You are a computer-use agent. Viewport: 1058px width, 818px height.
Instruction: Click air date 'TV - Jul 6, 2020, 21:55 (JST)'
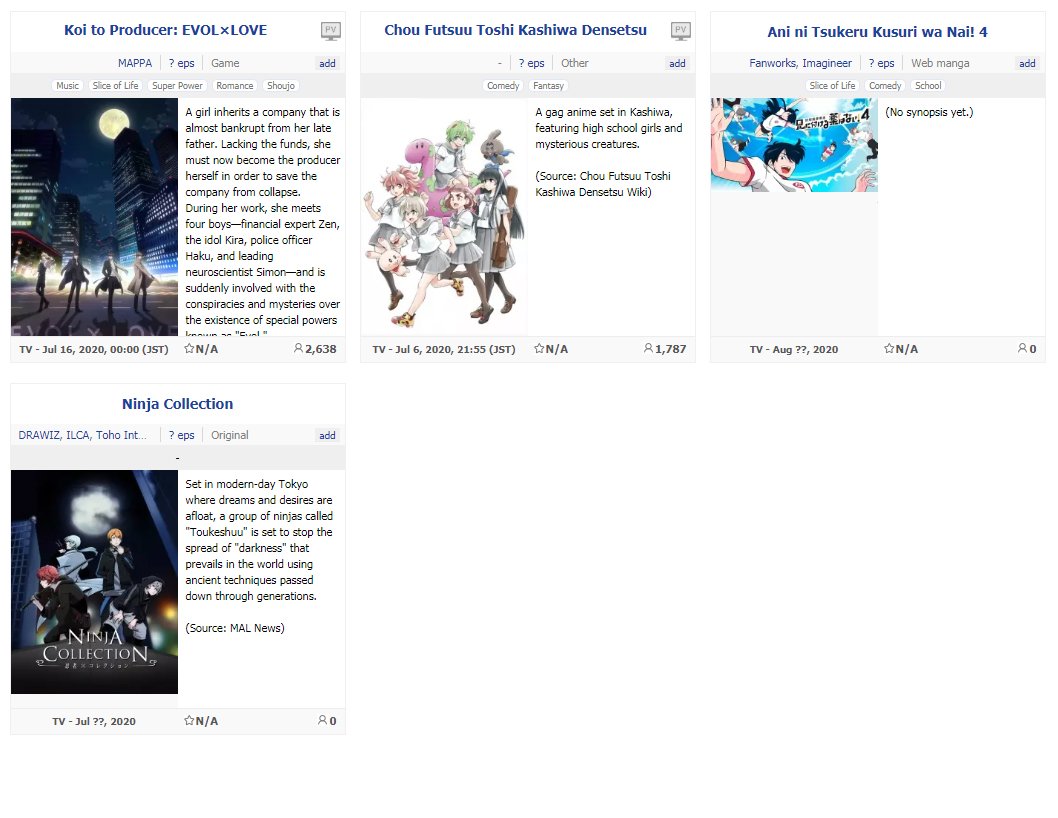[x=444, y=350]
